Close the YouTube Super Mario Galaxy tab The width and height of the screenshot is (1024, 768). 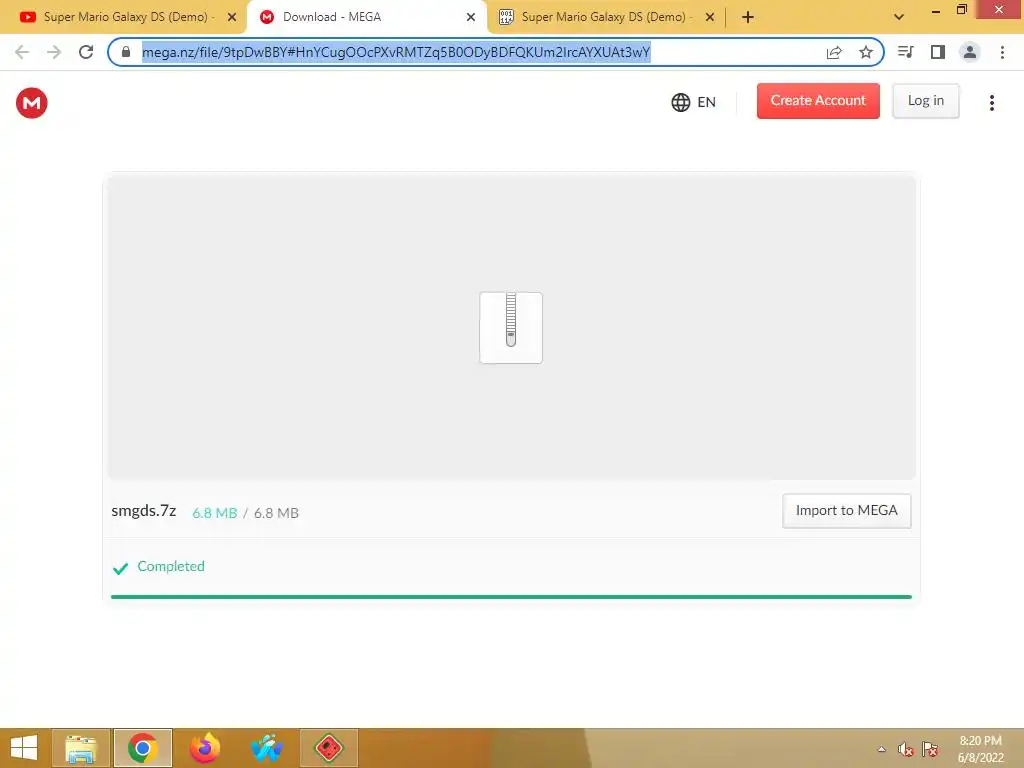coord(232,18)
